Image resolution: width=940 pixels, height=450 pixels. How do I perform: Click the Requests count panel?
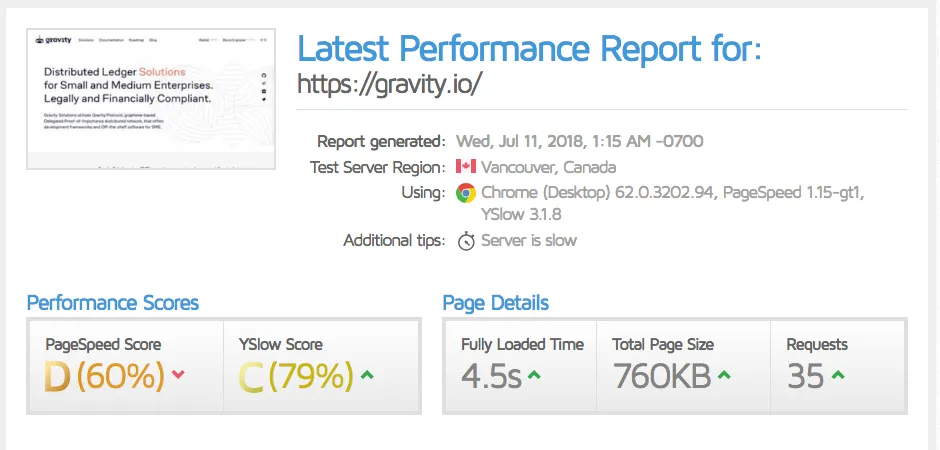(837, 366)
